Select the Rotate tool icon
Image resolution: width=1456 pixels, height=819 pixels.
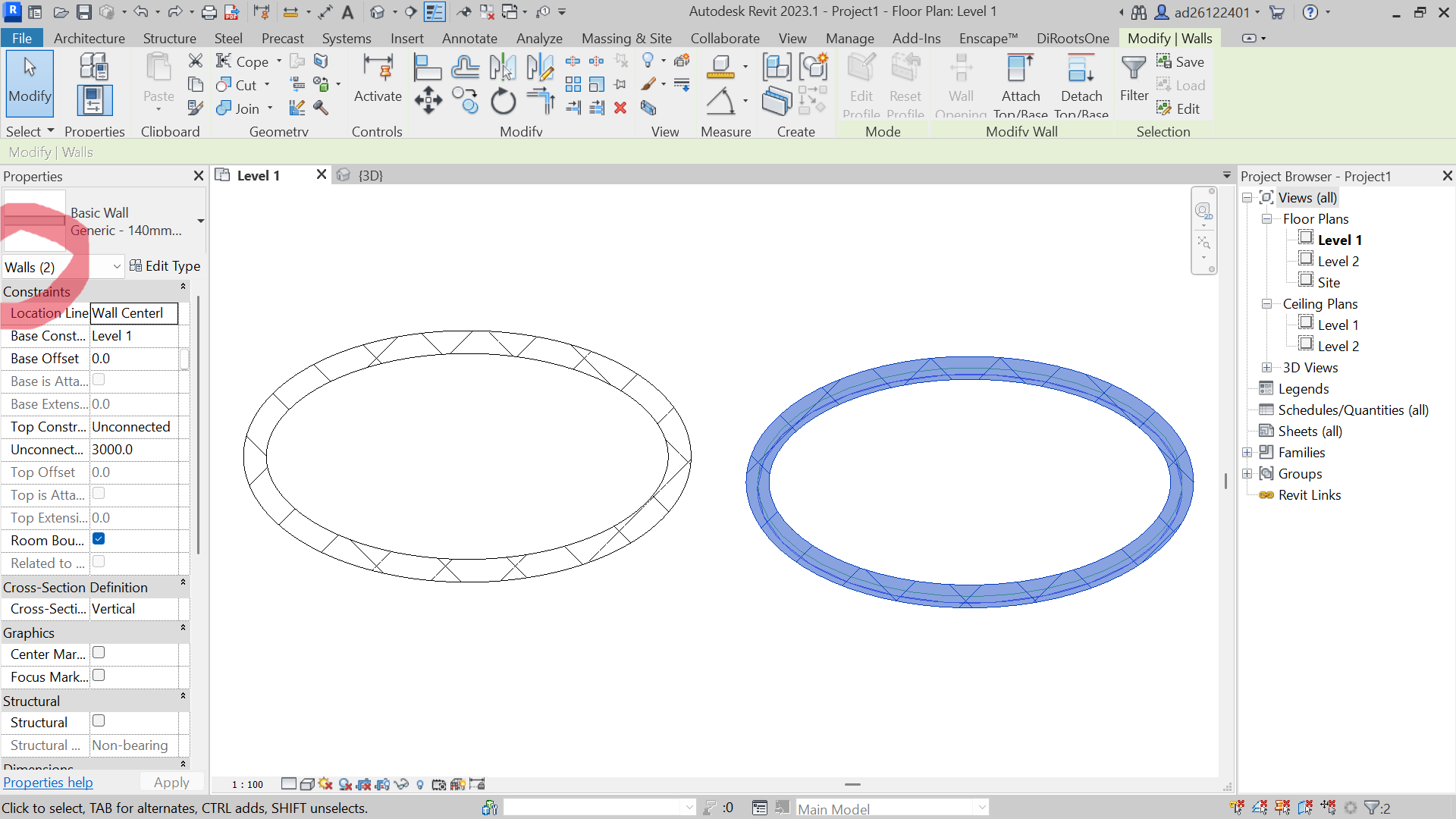503,101
